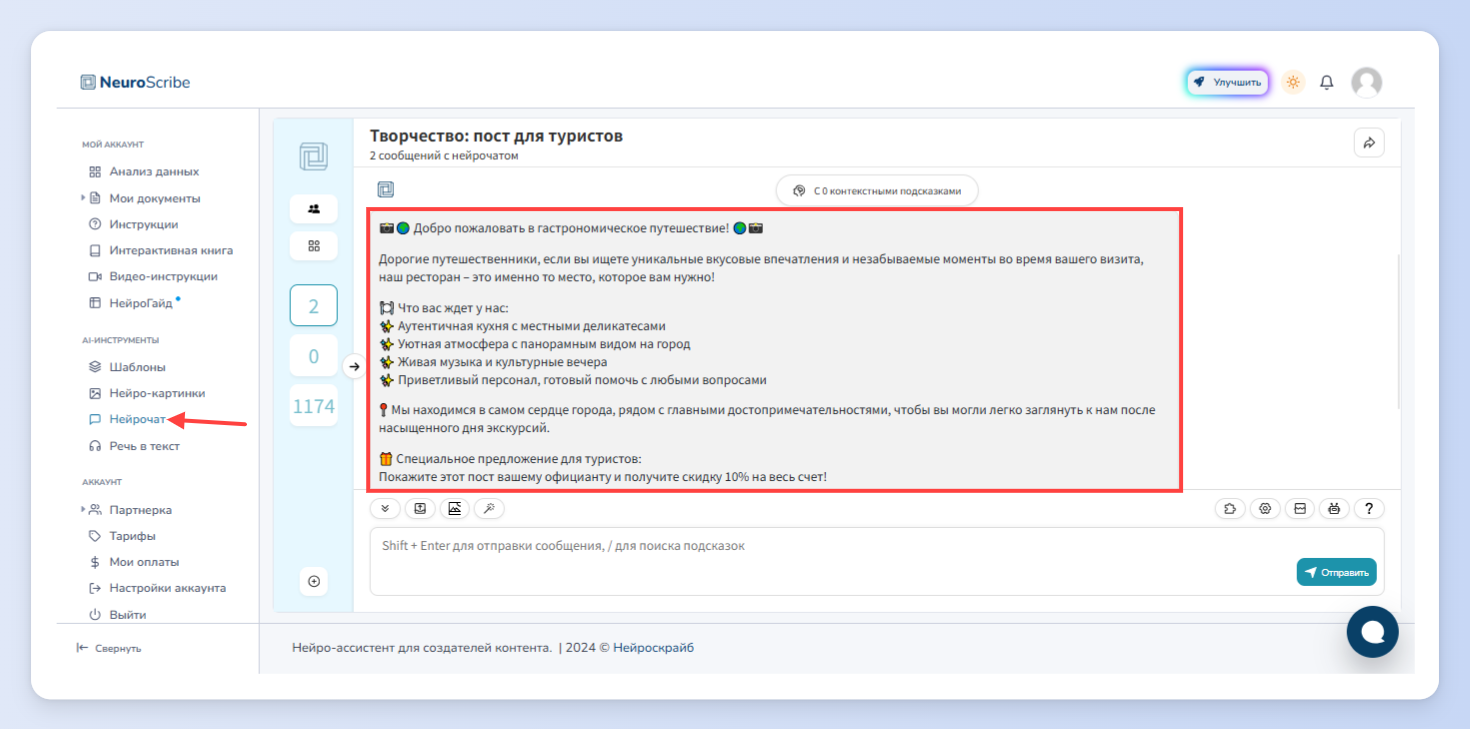Click the split panel layout icon
This screenshot has width=1470, height=729.
pos(1300,508)
